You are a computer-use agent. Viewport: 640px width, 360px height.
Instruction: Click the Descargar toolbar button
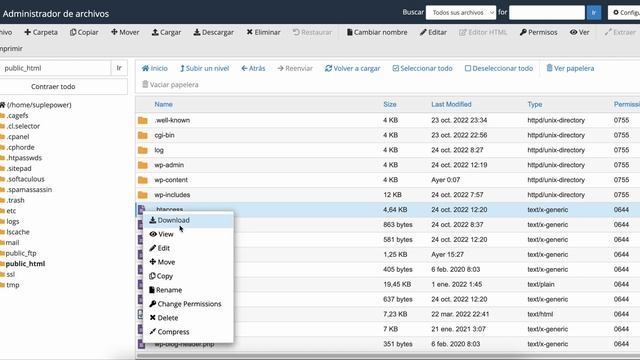click(213, 32)
